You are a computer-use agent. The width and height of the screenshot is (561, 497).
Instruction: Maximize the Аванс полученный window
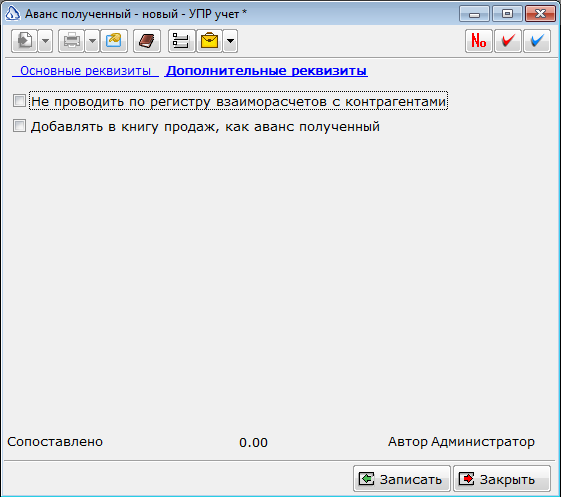tap(507, 14)
